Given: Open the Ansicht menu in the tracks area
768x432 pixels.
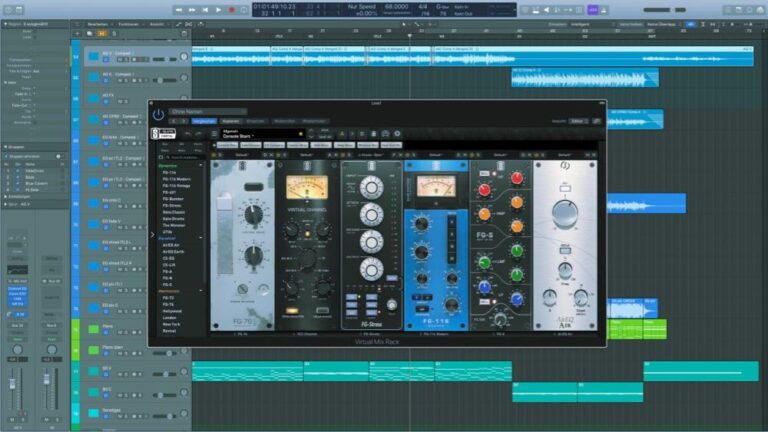Looking at the screenshot, I should pyautogui.click(x=157, y=24).
